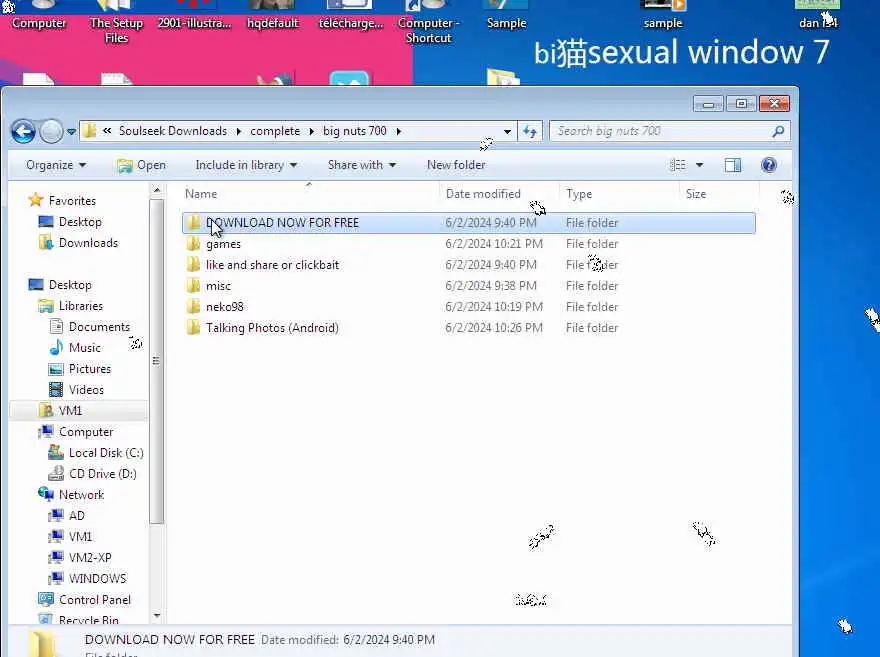Click the neko98 folder name
Screen dimensions: 880x657
click(x=224, y=307)
